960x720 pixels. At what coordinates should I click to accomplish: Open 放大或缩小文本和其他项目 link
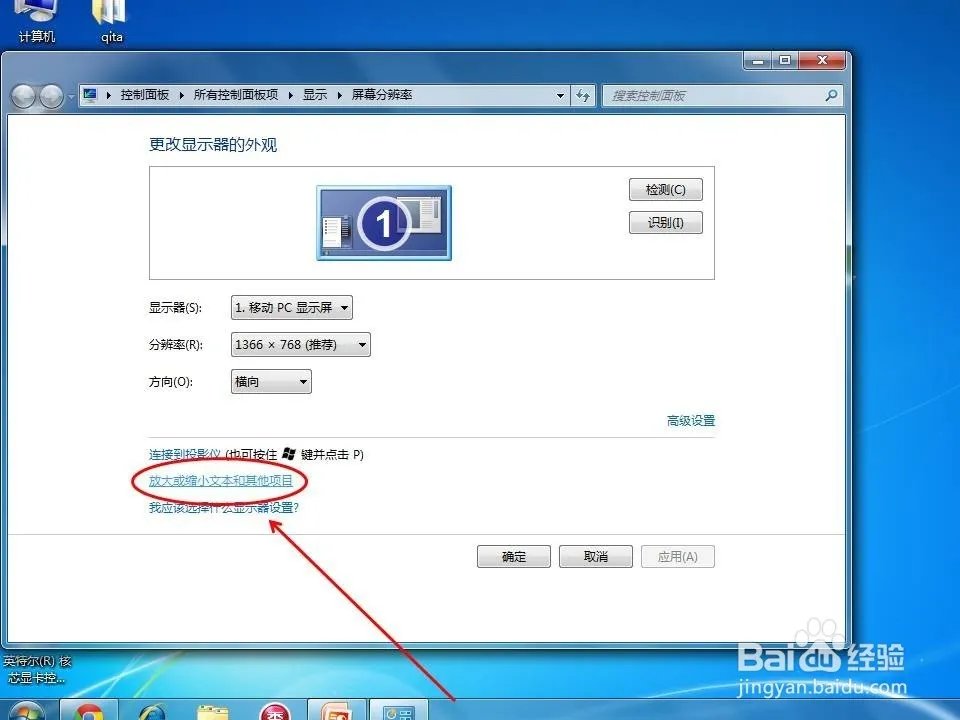(220, 480)
